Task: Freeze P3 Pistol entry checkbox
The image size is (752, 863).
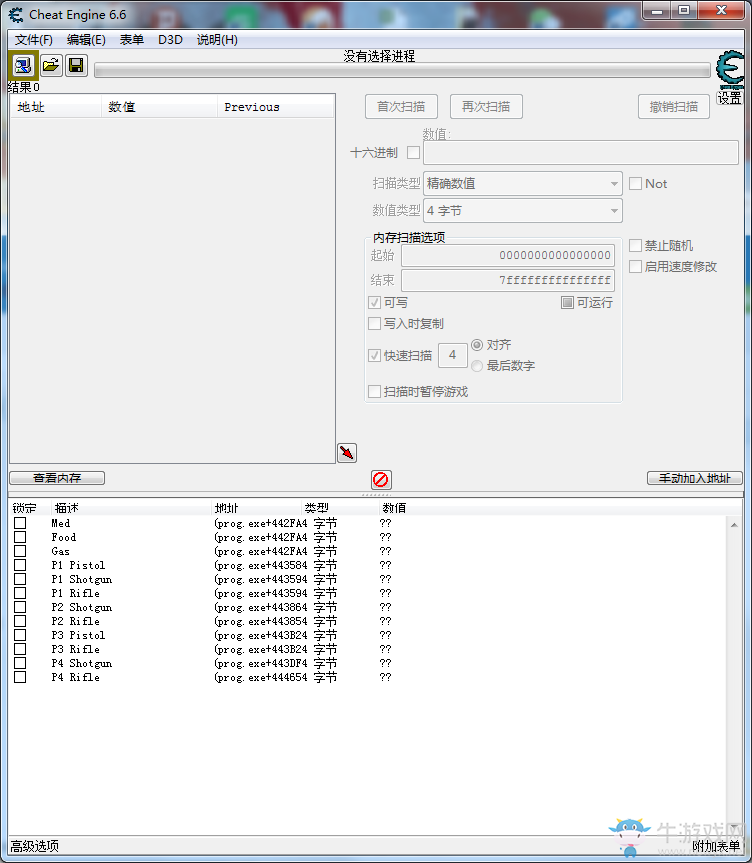Action: coord(20,635)
